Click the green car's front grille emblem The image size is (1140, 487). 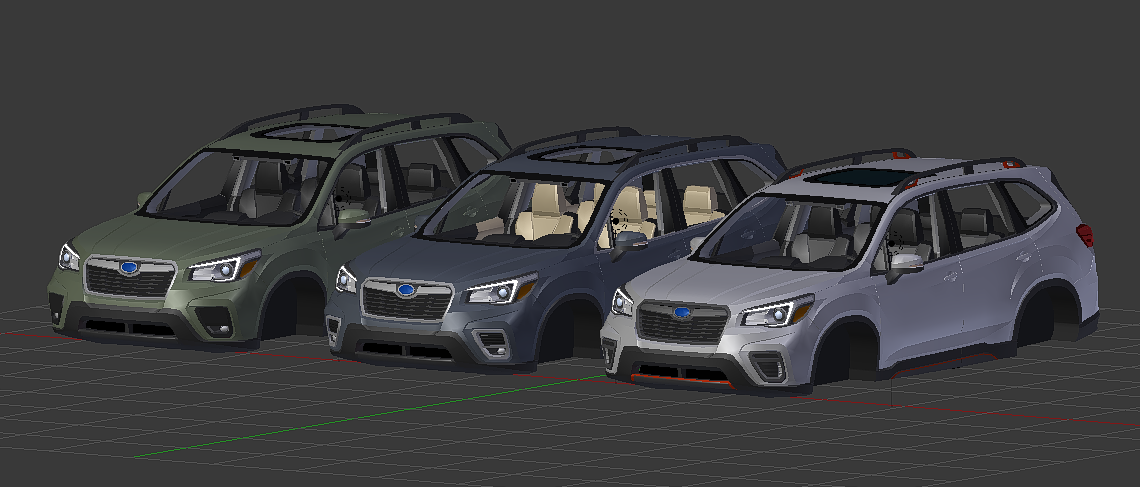tap(129, 267)
